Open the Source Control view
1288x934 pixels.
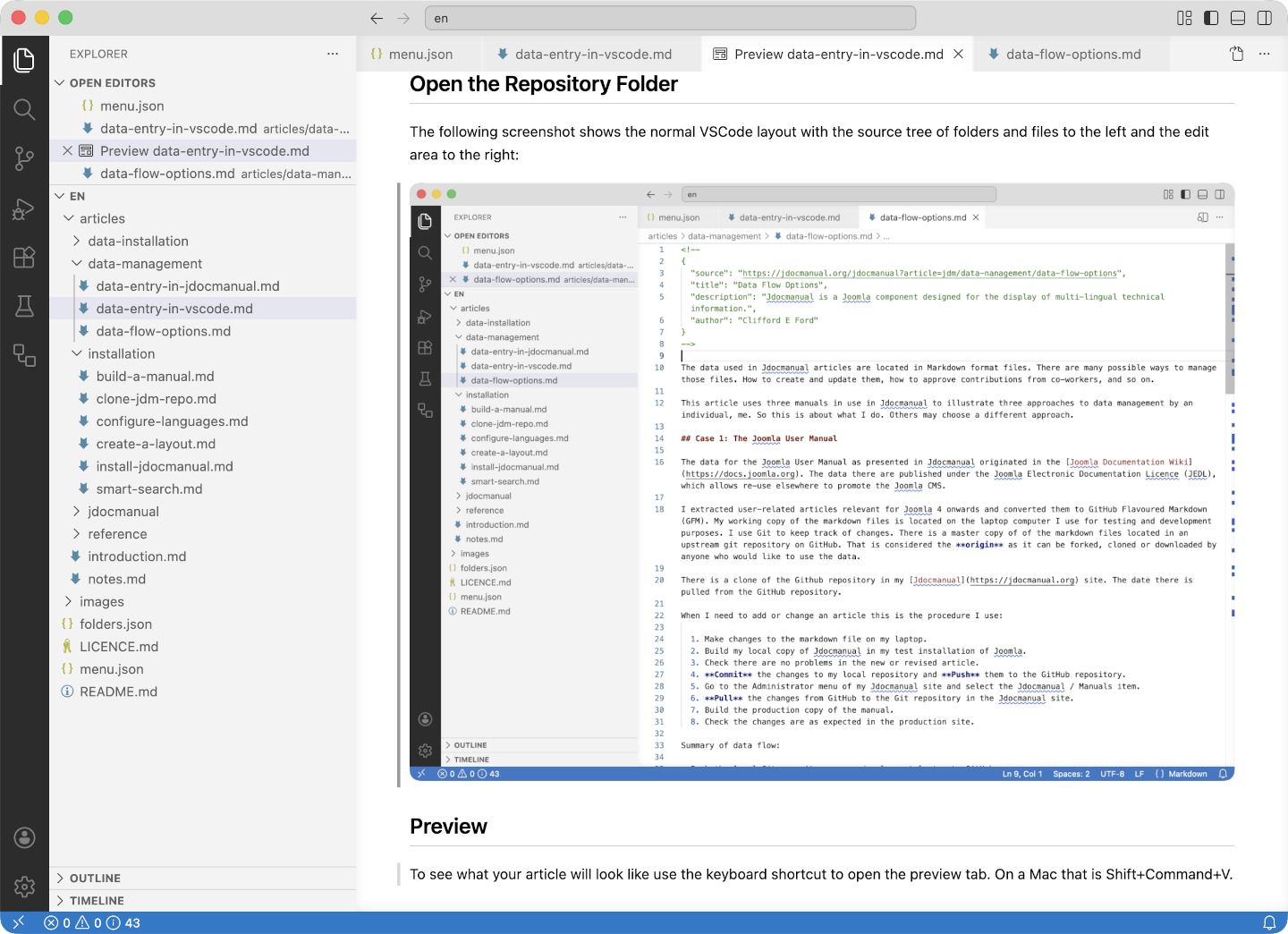[24, 159]
